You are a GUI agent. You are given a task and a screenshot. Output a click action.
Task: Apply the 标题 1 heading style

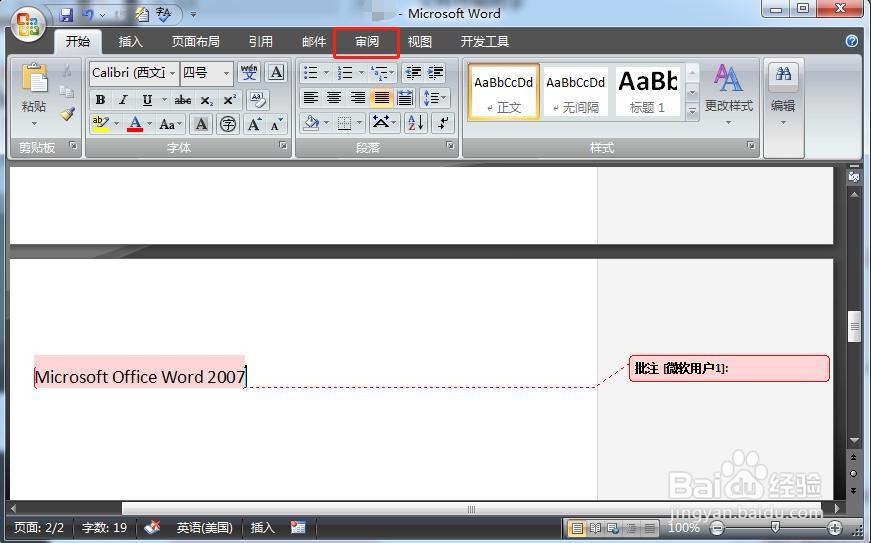click(647, 92)
